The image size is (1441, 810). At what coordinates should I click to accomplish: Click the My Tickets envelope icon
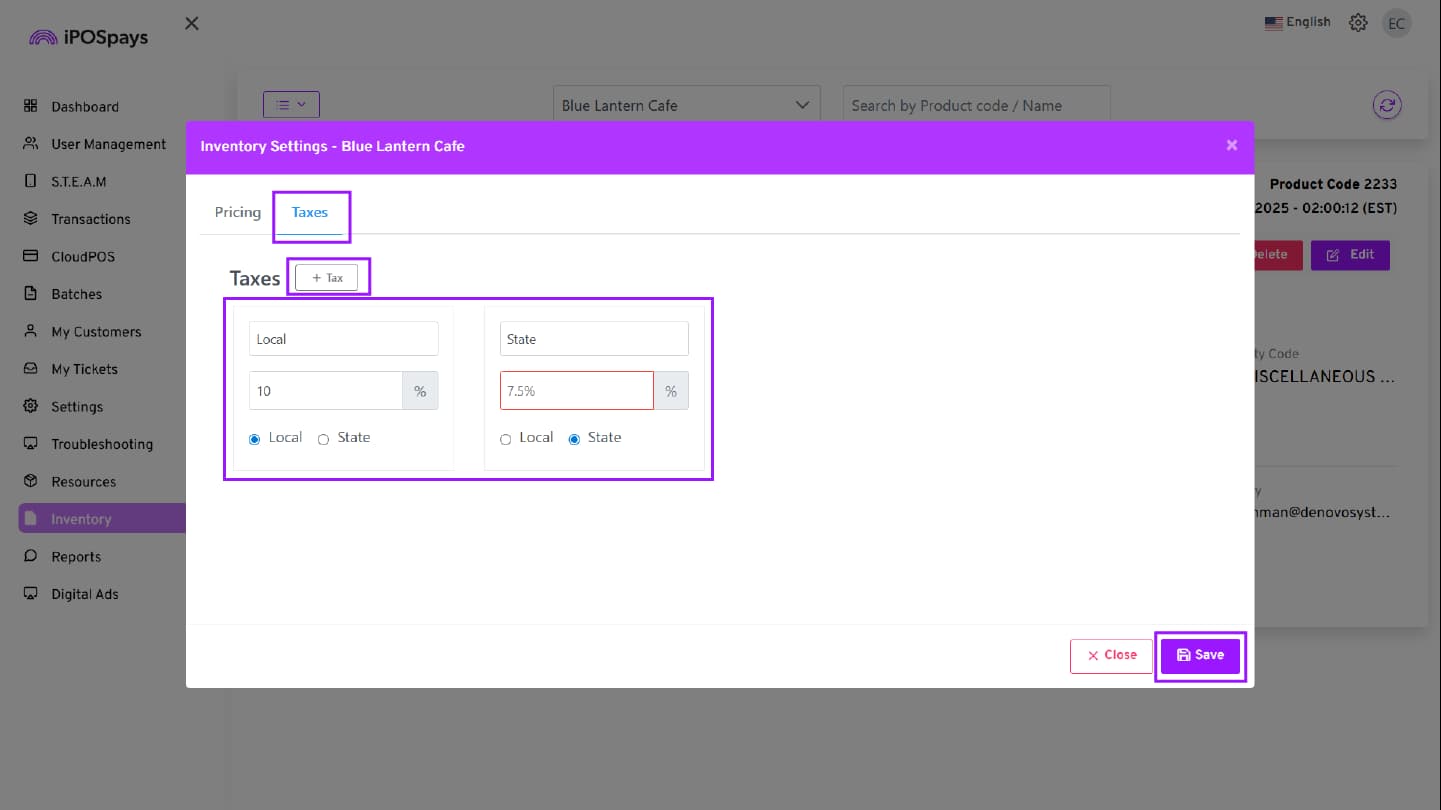click(31, 369)
